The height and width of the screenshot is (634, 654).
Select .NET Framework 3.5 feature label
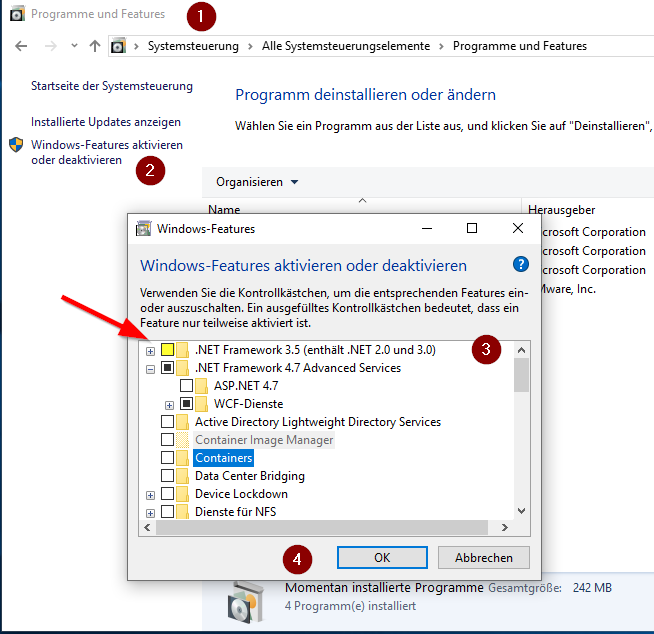click(315, 350)
